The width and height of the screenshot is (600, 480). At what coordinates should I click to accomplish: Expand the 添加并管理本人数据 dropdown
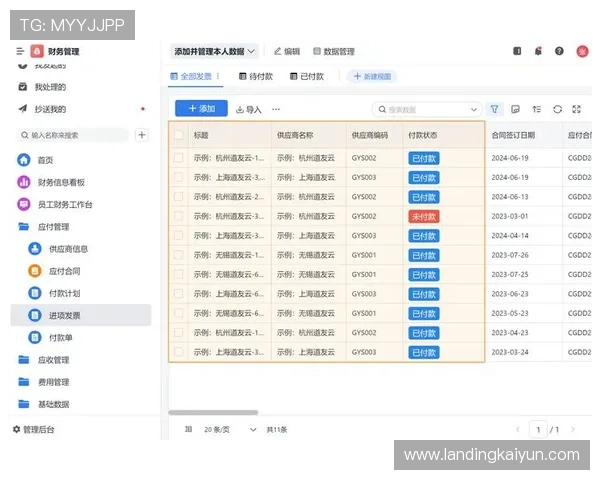(x=214, y=51)
